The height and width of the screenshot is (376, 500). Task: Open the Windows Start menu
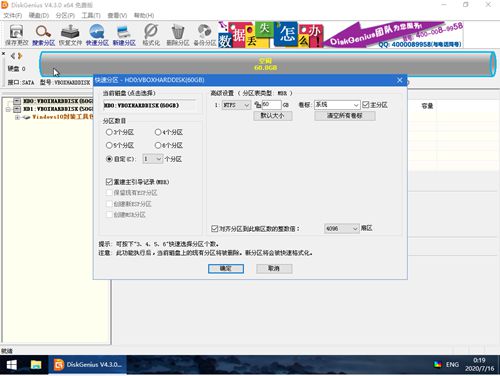point(12,365)
